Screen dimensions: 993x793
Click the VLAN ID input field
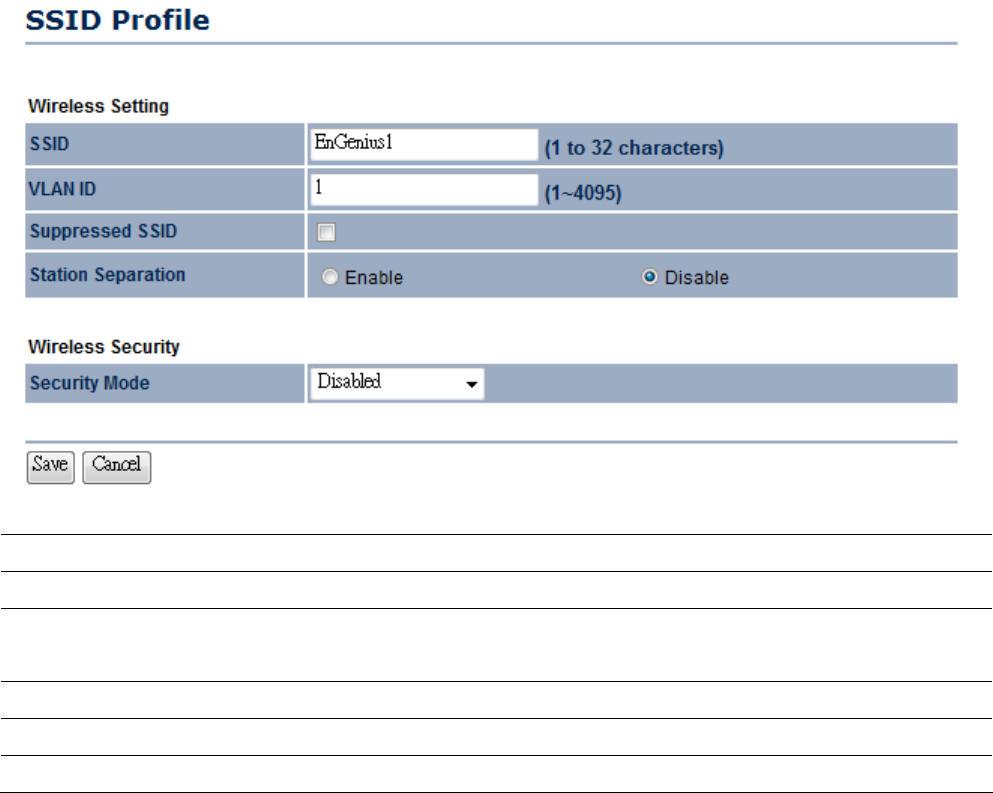click(424, 189)
